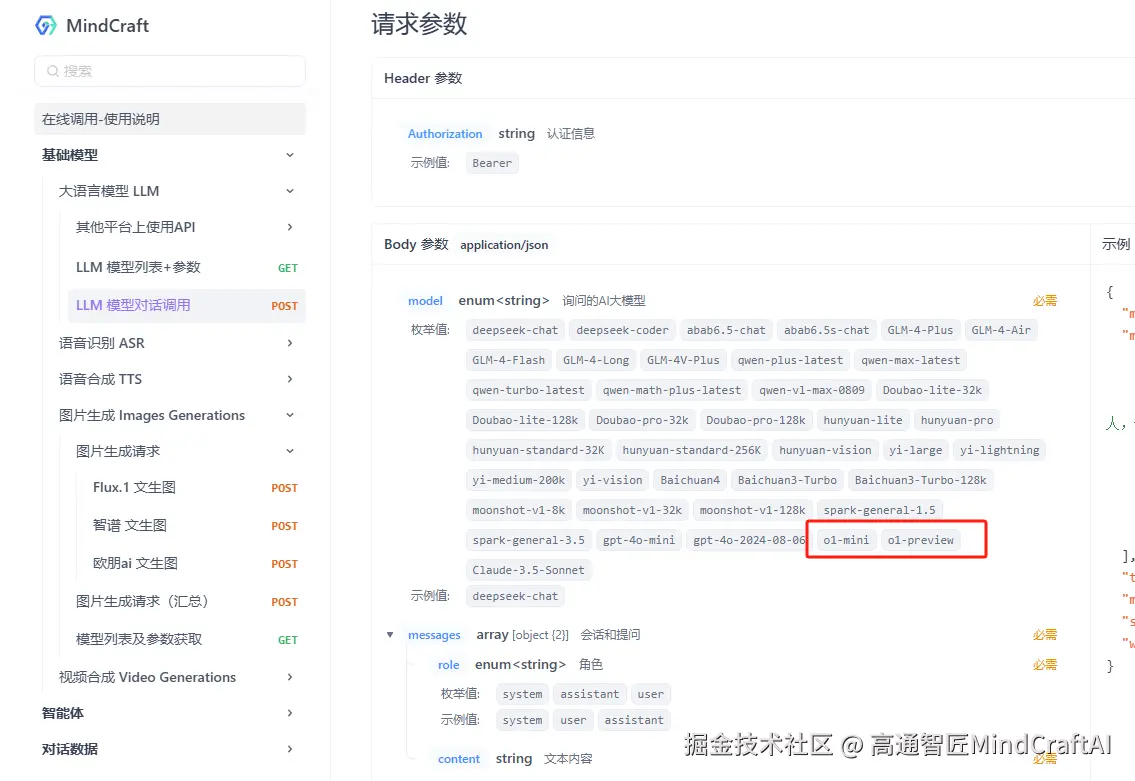Open 智谱 文生图 entry
Screen dimensions: 1135x781
click(x=195, y=525)
